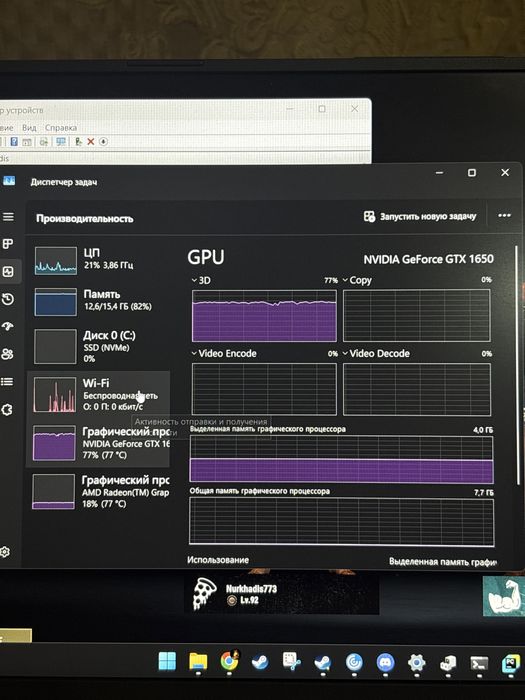The height and width of the screenshot is (700, 525).
Task: Select Performance page icon in sidebar
Action: (x=8, y=271)
